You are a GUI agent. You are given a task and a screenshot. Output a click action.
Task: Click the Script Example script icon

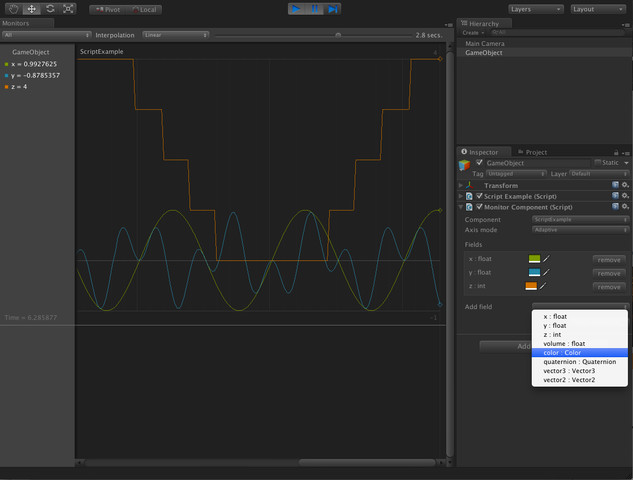[x=470, y=196]
